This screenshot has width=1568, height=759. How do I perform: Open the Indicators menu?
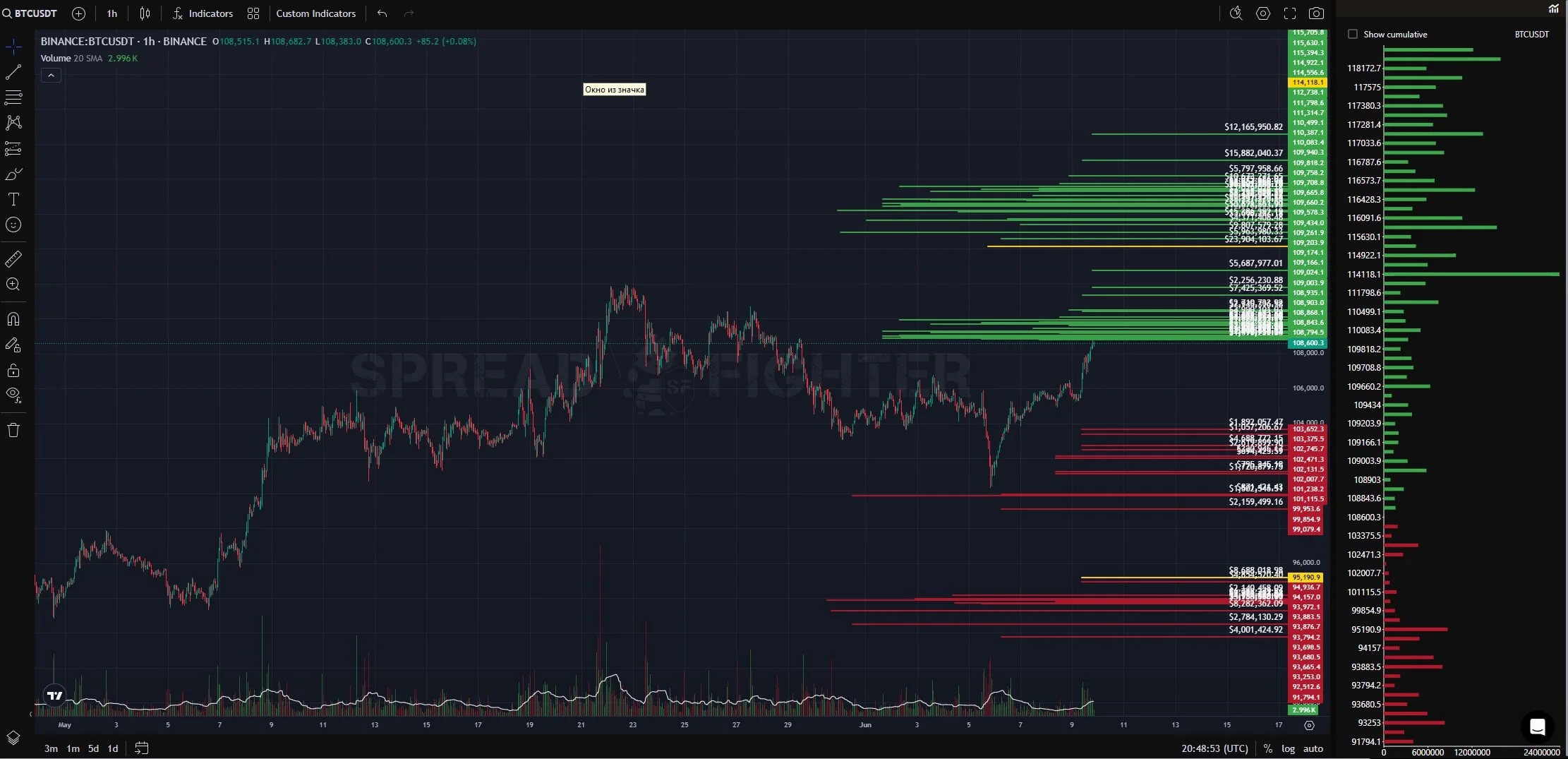pyautogui.click(x=203, y=13)
